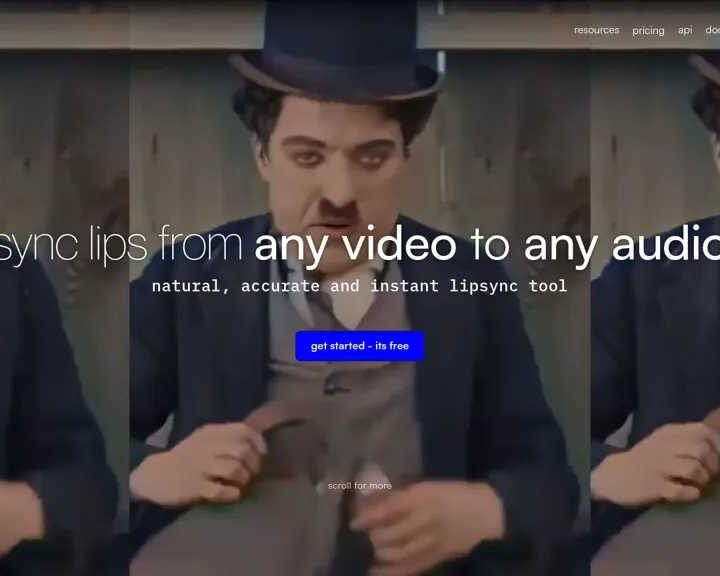
Task: Open the partially visible docs link
Action: pyautogui.click(x=712, y=30)
